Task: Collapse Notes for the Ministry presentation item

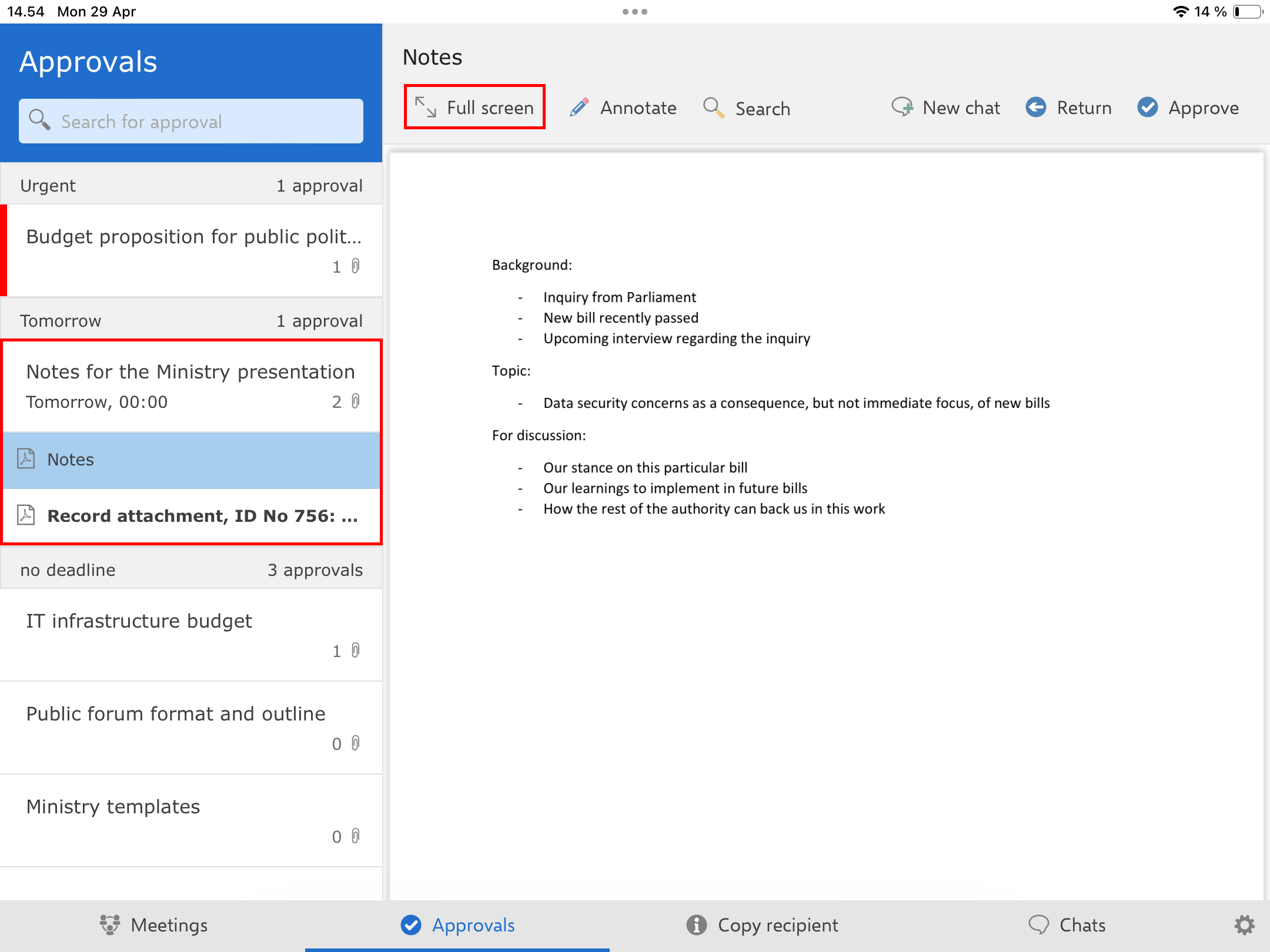Action: [x=190, y=372]
